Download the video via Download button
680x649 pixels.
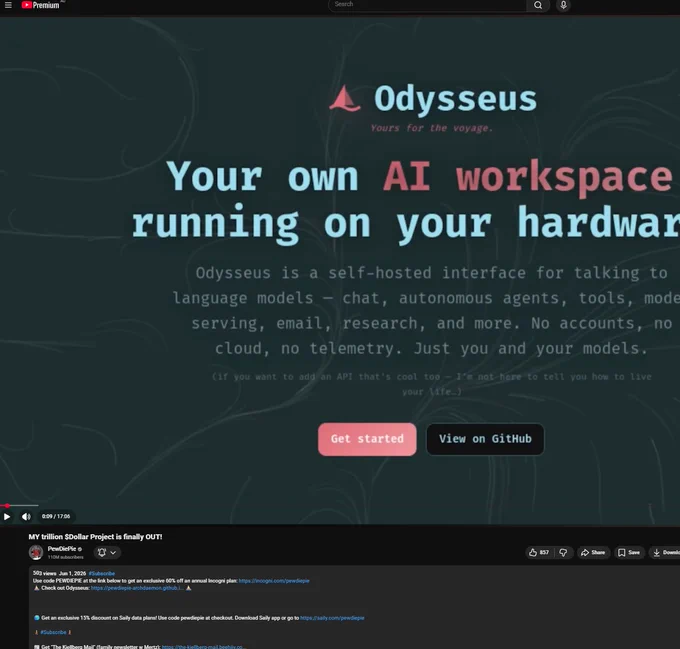pos(665,552)
